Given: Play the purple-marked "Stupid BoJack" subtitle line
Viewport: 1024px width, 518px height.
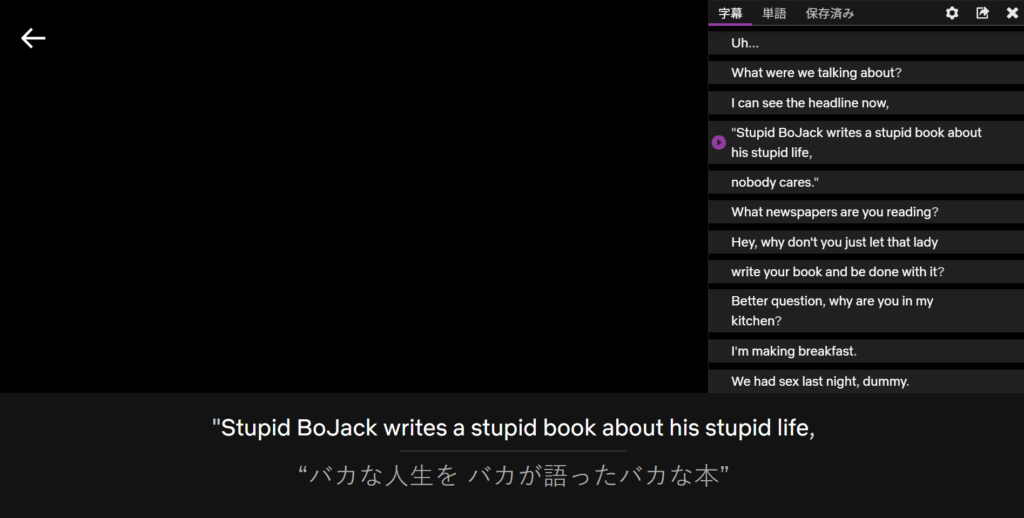Looking at the screenshot, I should (718, 143).
